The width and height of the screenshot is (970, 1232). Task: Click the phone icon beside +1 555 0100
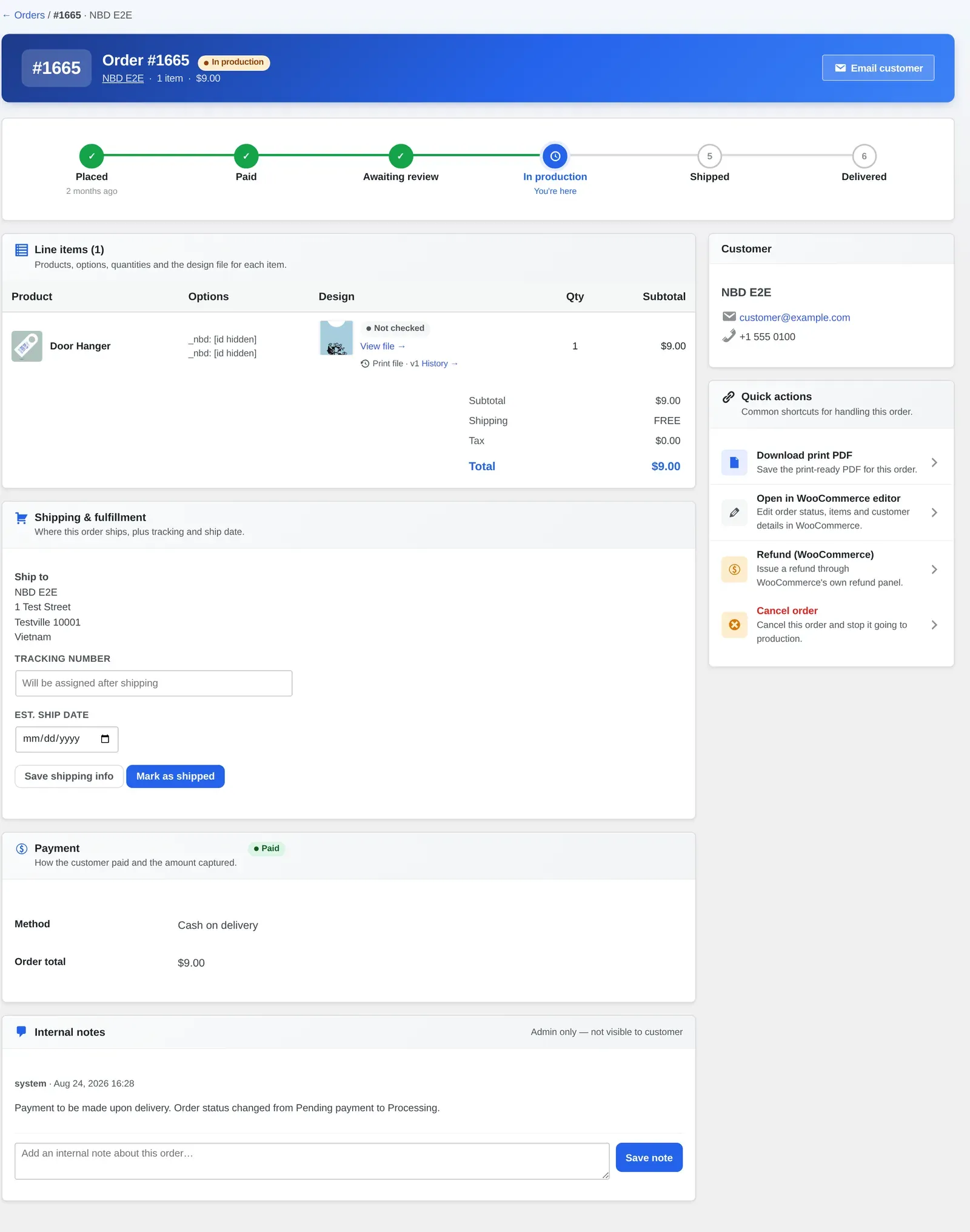729,336
